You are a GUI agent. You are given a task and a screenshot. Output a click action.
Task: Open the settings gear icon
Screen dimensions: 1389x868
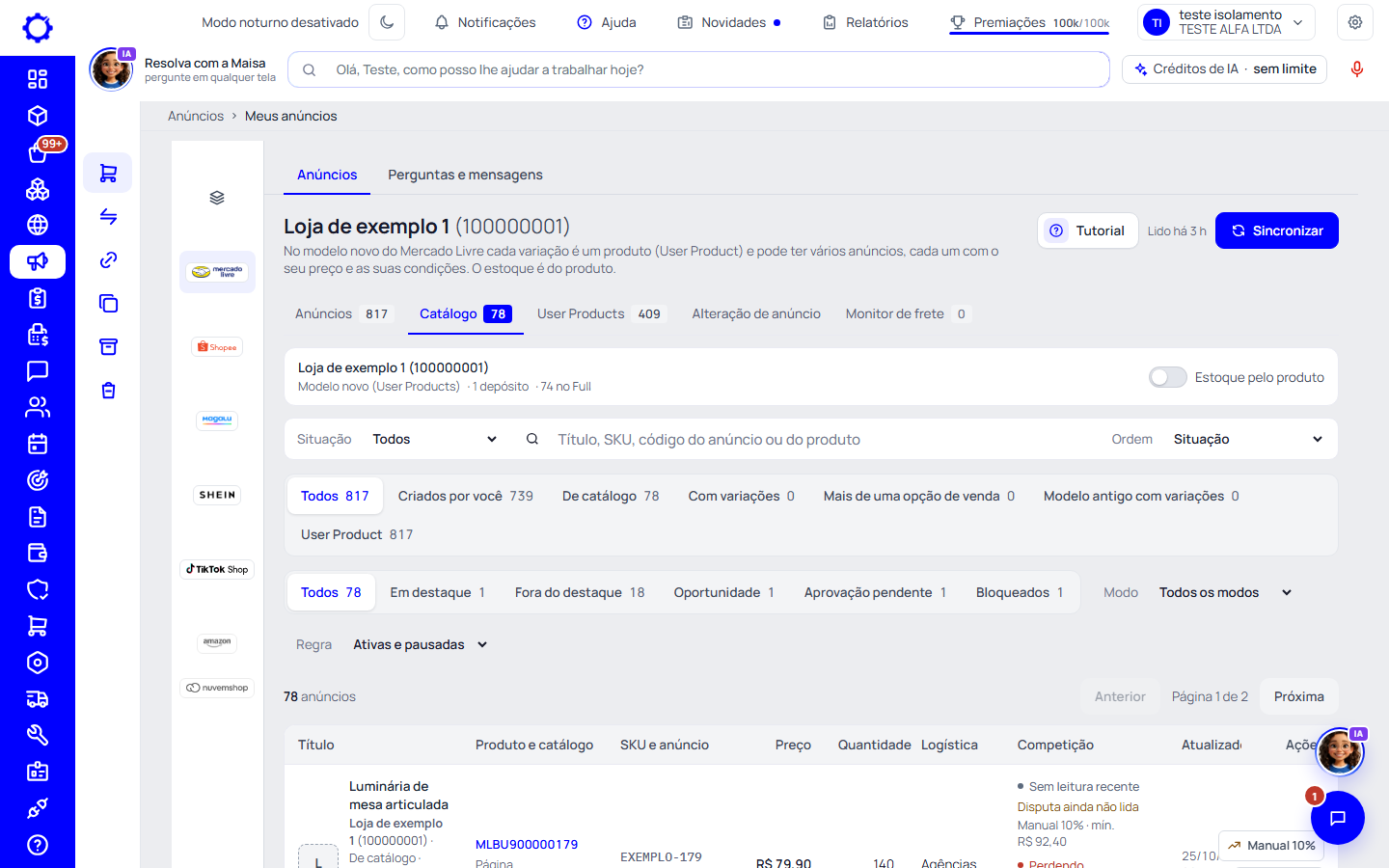1355,22
